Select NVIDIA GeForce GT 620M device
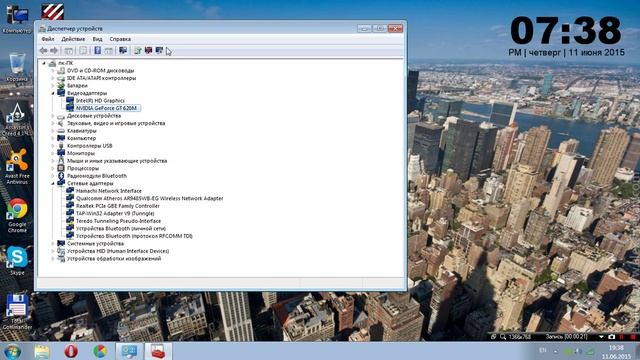The image size is (640, 360). tap(106, 108)
